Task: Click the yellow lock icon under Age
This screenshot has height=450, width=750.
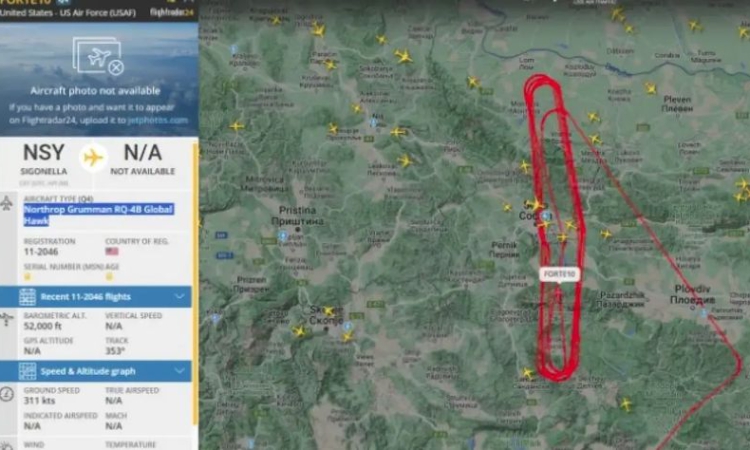Action: click(109, 276)
